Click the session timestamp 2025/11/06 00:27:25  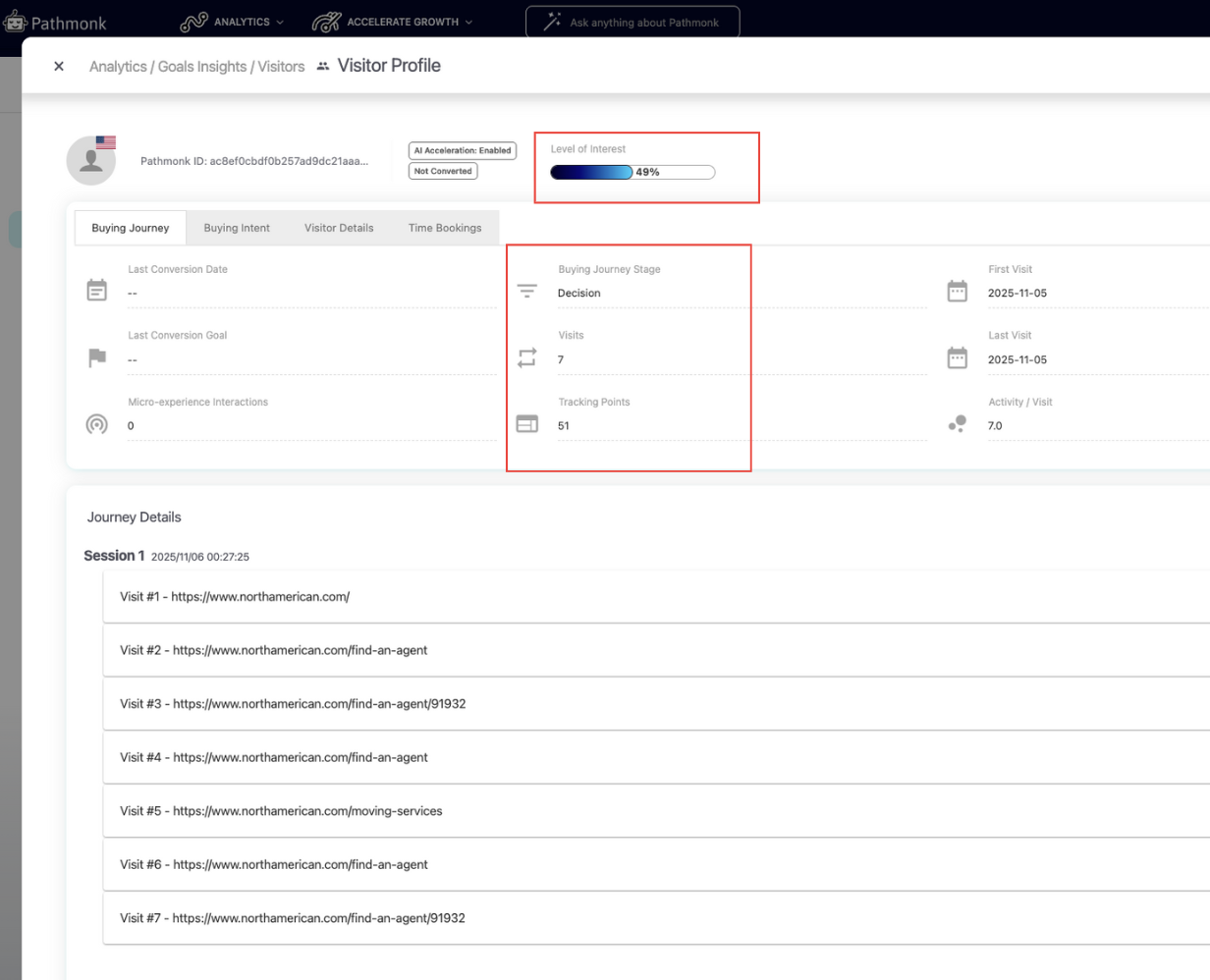pos(200,557)
